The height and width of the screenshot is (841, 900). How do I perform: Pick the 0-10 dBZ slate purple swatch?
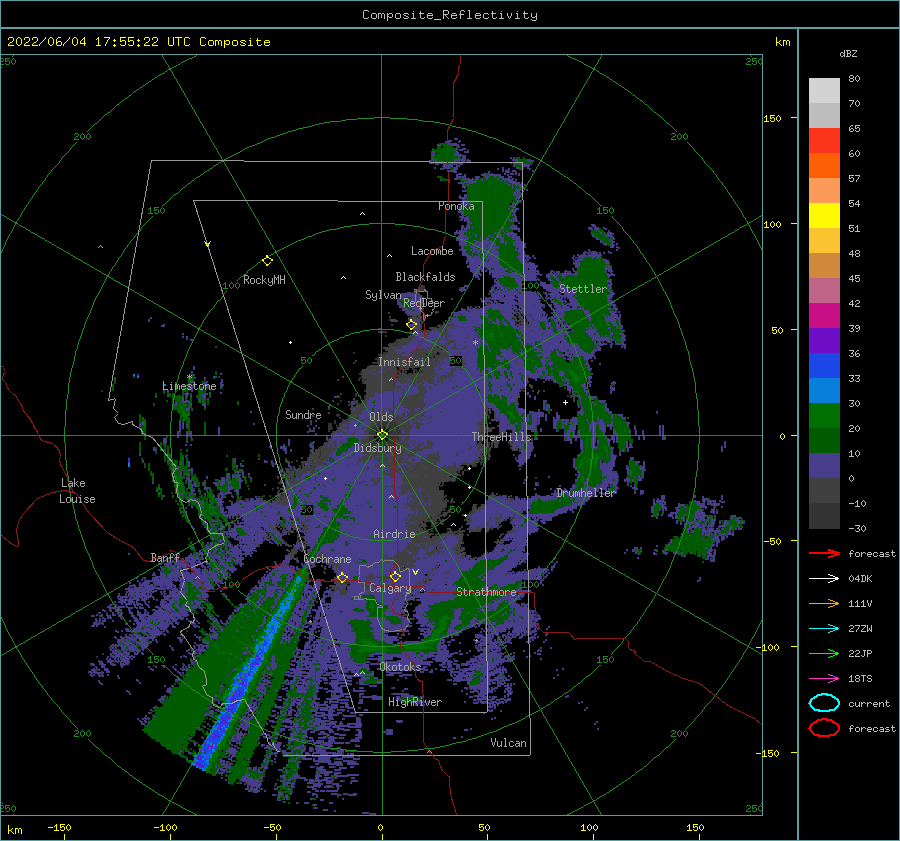point(824,466)
